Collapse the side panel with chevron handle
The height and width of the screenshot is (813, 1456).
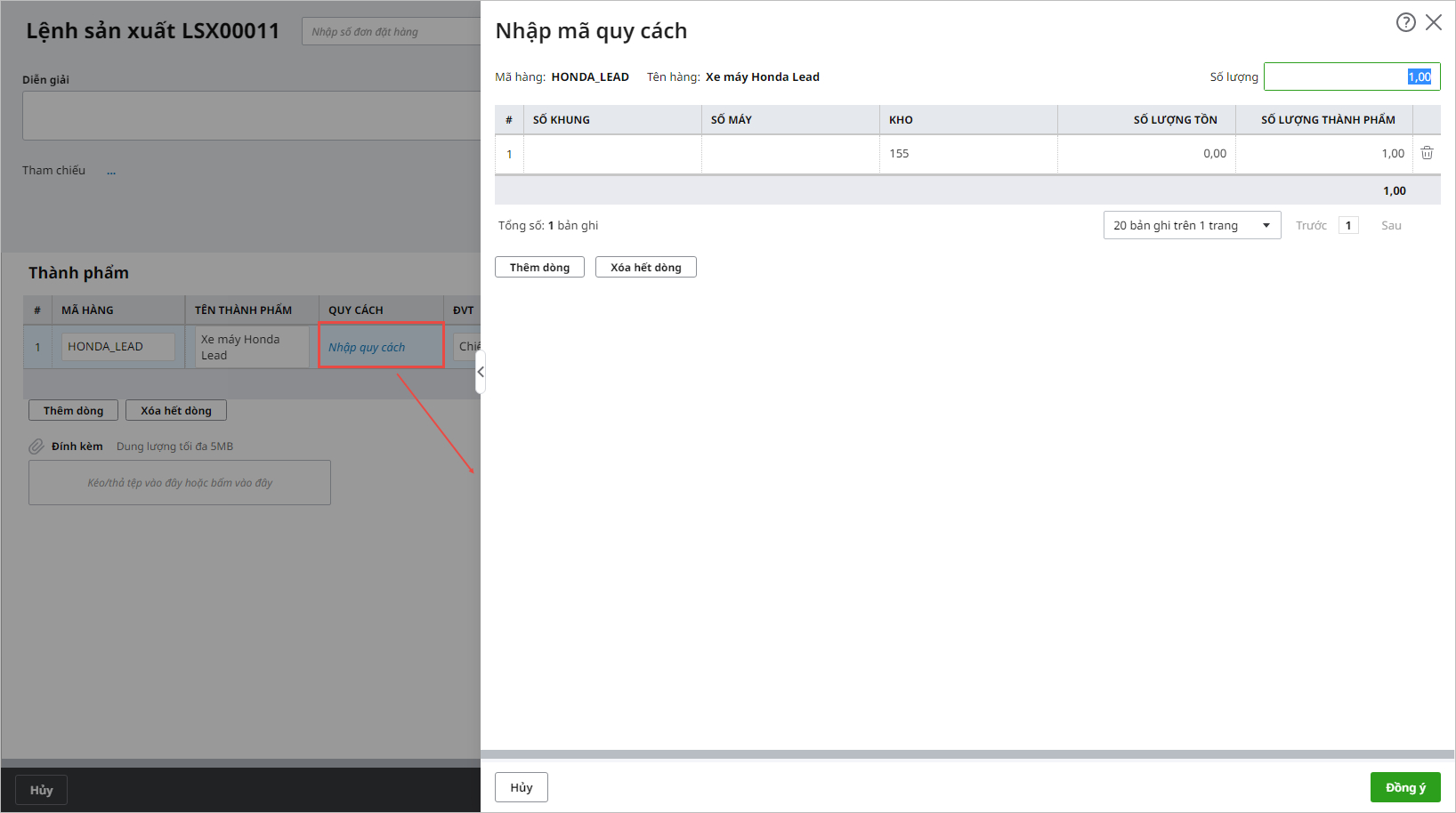(481, 372)
